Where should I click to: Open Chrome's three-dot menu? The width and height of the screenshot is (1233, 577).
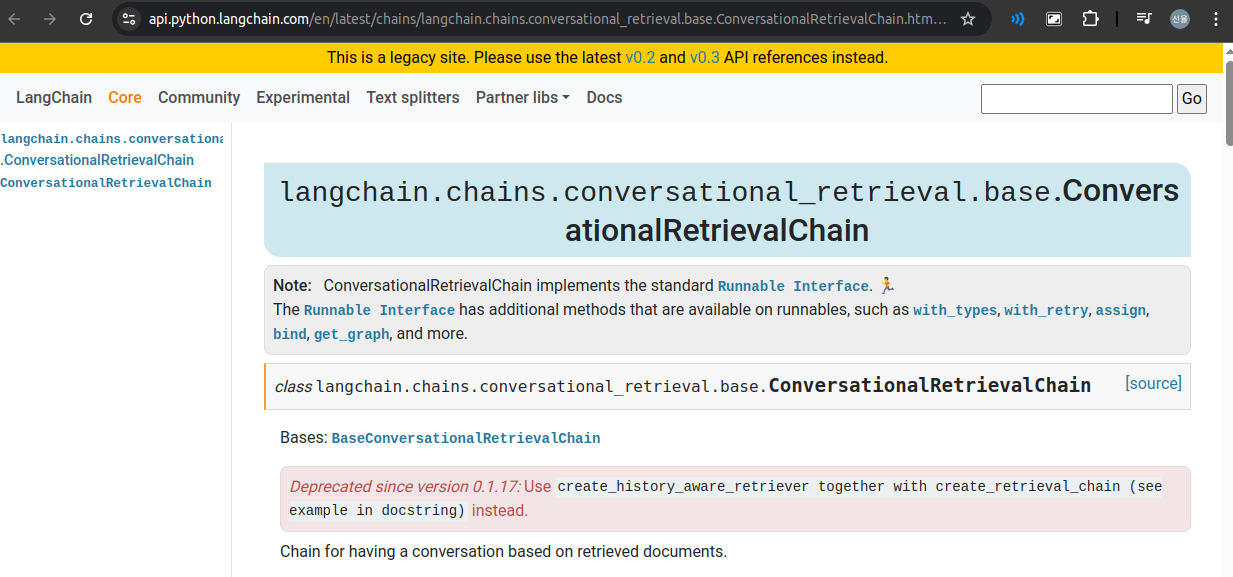click(1215, 19)
